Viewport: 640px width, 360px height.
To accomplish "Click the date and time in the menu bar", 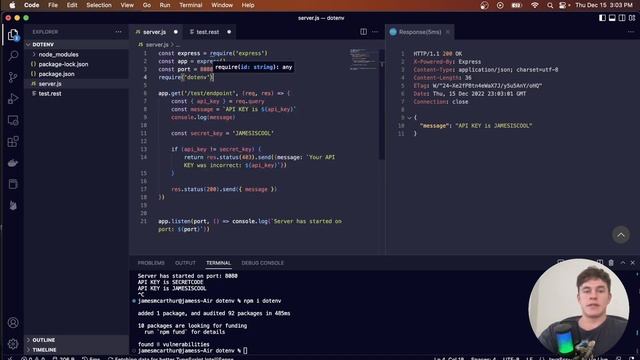I will [x=604, y=5].
